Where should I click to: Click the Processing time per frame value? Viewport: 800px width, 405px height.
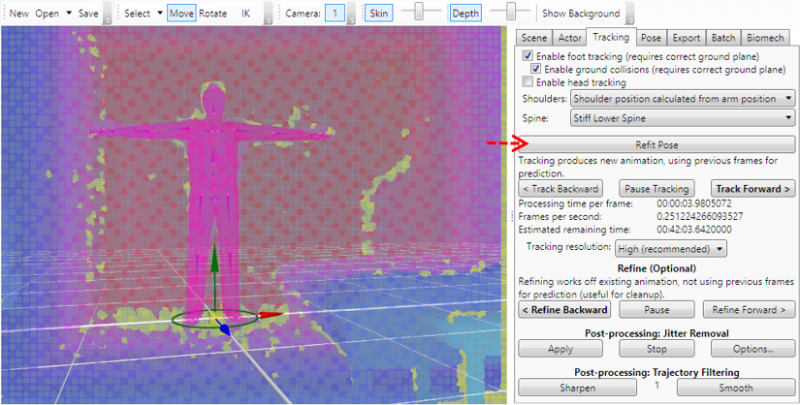pyautogui.click(x=694, y=204)
